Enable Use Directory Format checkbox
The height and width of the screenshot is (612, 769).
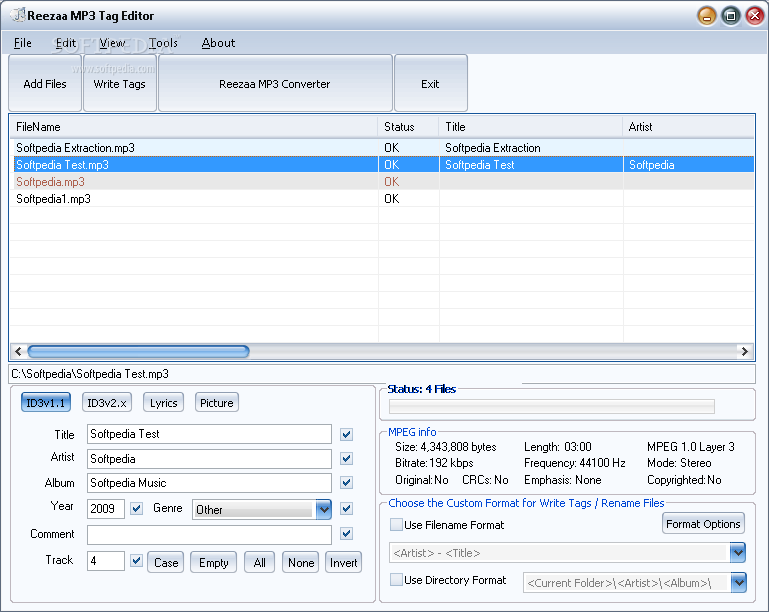(x=396, y=579)
